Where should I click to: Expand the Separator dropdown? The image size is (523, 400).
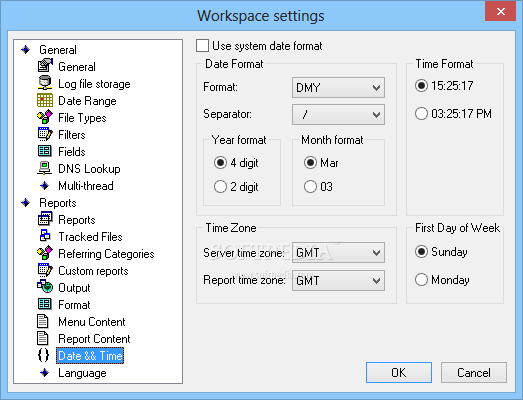(x=338, y=115)
